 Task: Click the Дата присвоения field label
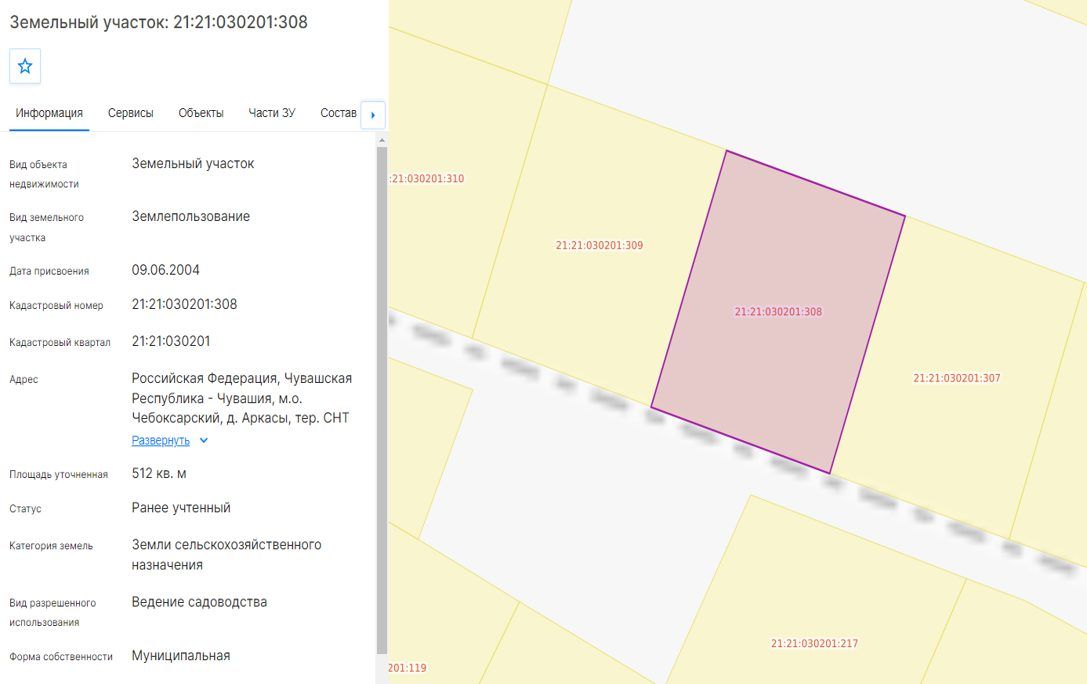click(x=49, y=272)
